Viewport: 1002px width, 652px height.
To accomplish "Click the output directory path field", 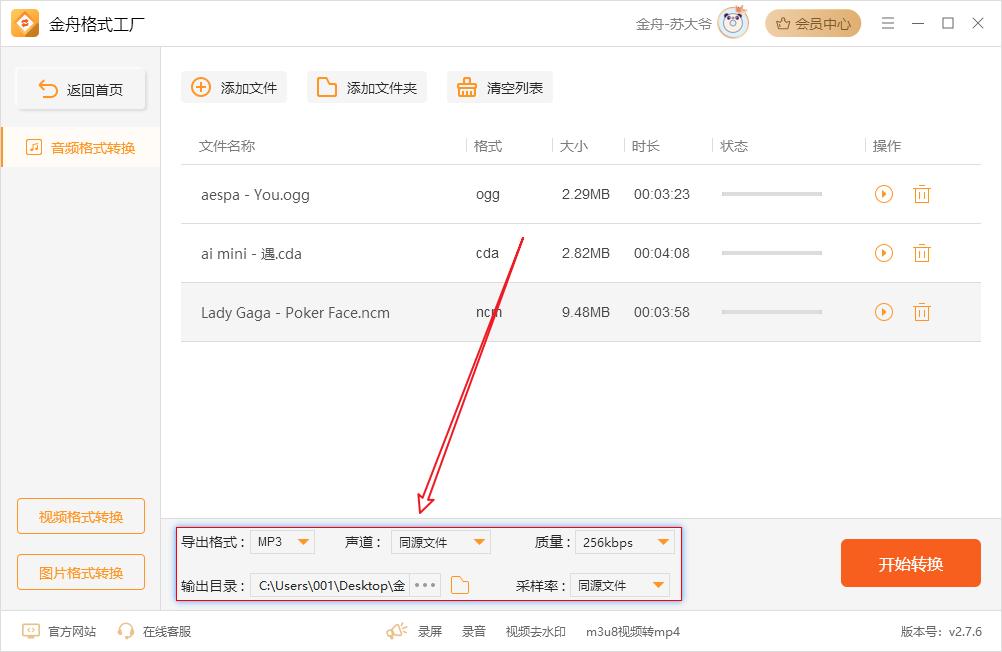I will click(x=331, y=586).
